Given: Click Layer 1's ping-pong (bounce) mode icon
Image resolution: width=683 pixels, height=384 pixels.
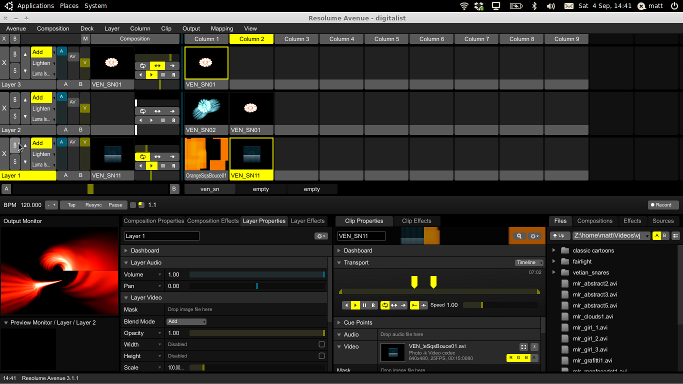Looking at the screenshot, I should tap(157, 157).
